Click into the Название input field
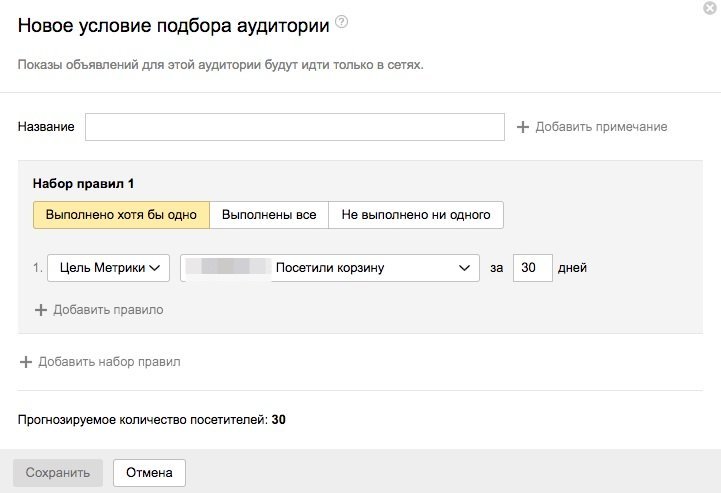 pyautogui.click(x=295, y=127)
